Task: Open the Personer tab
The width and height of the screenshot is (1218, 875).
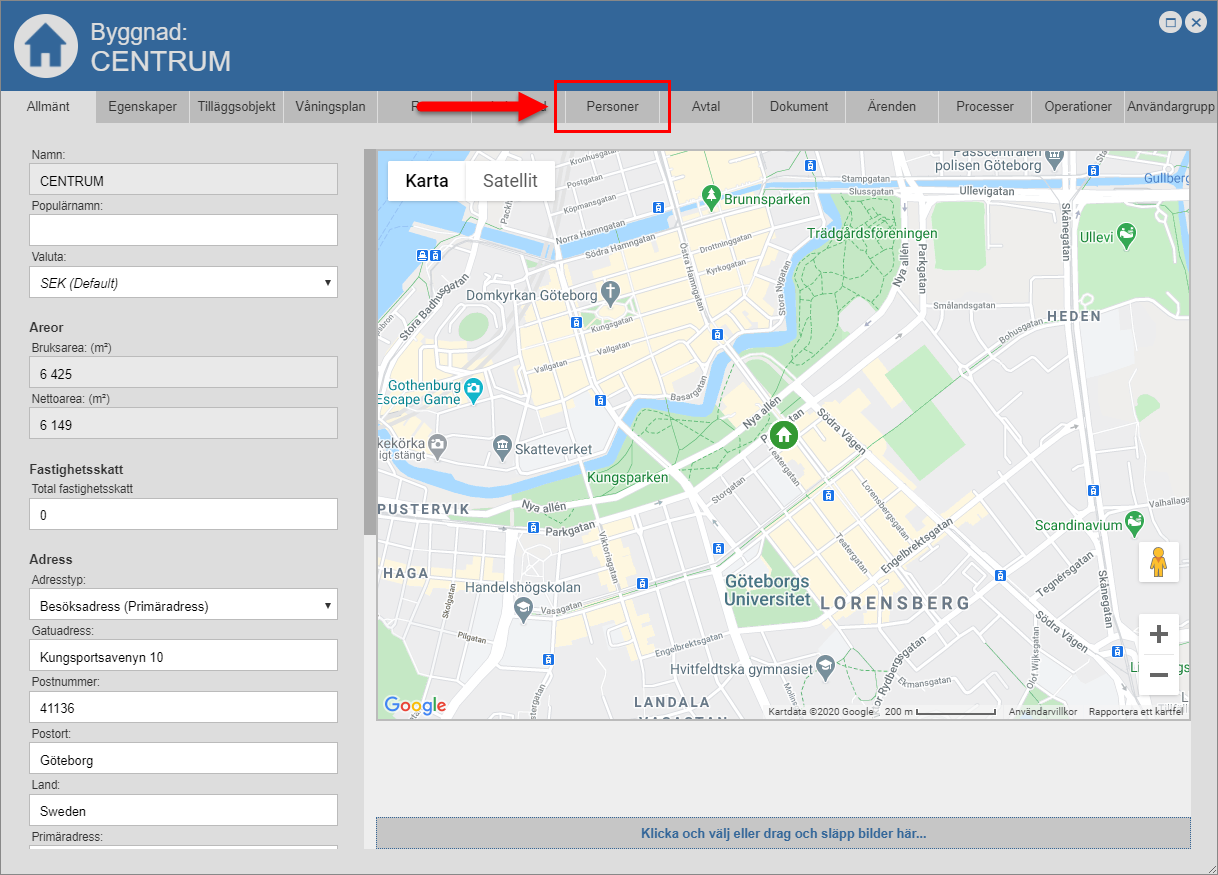Action: 612,106
